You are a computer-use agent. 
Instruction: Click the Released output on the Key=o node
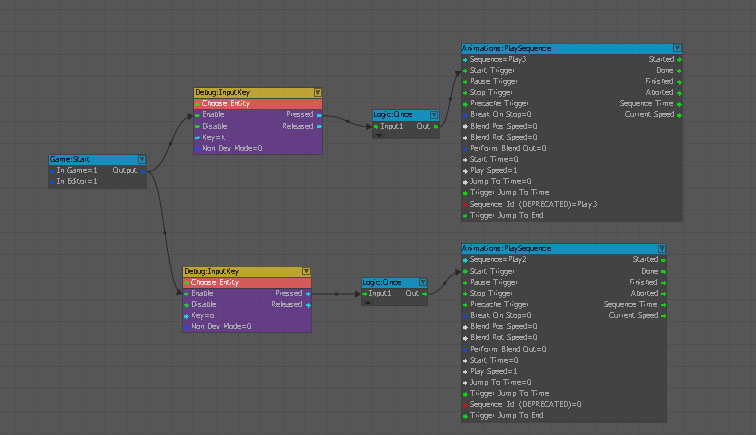click(x=291, y=304)
